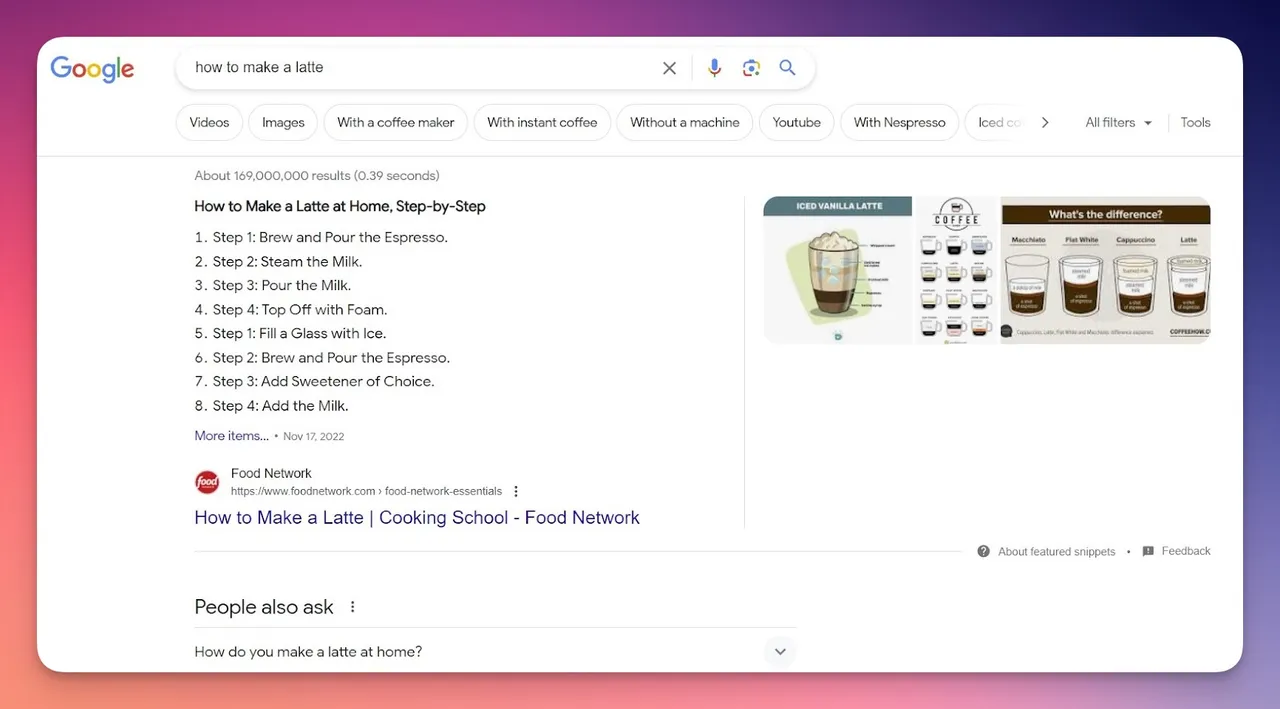Screen dimensions: 1280x709
Task: Click the search query input field
Action: click(420, 68)
